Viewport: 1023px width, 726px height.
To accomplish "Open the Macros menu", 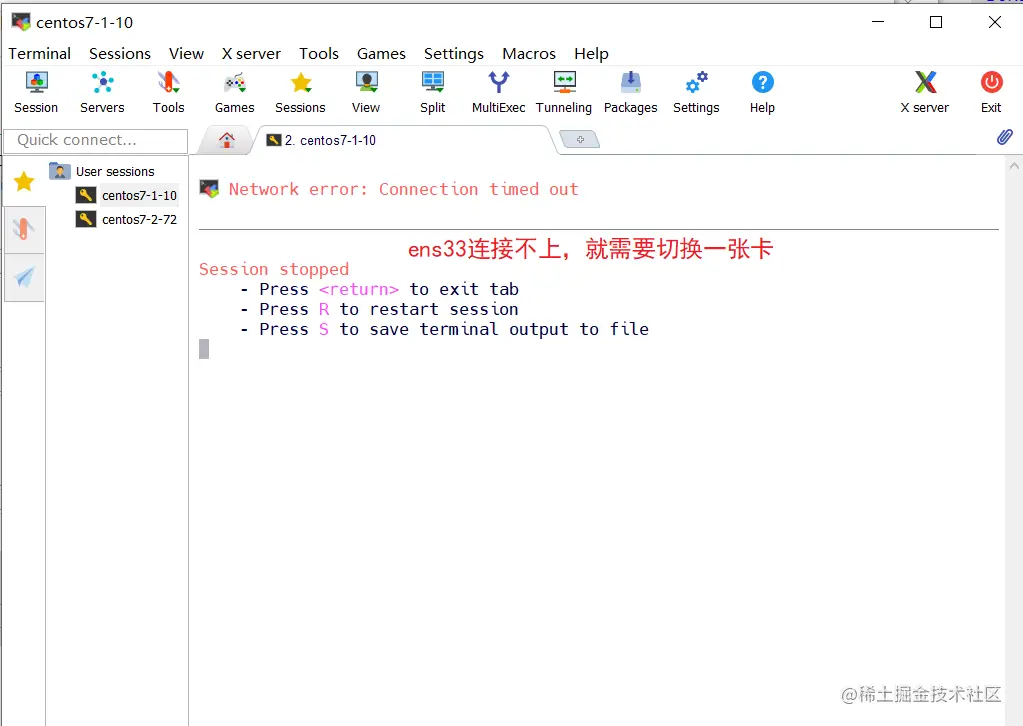I will [528, 53].
